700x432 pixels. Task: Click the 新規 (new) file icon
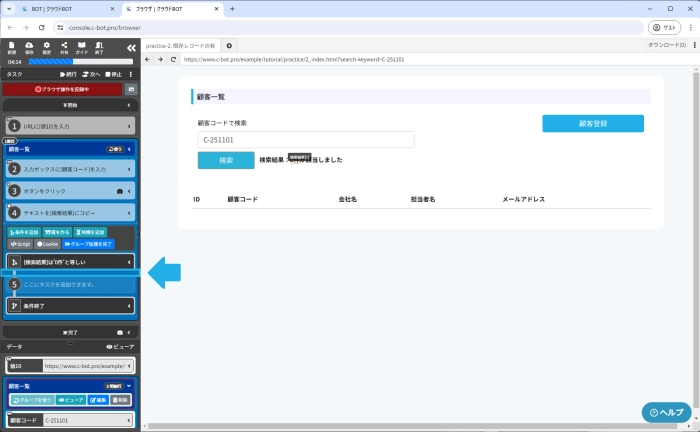pos(12,47)
